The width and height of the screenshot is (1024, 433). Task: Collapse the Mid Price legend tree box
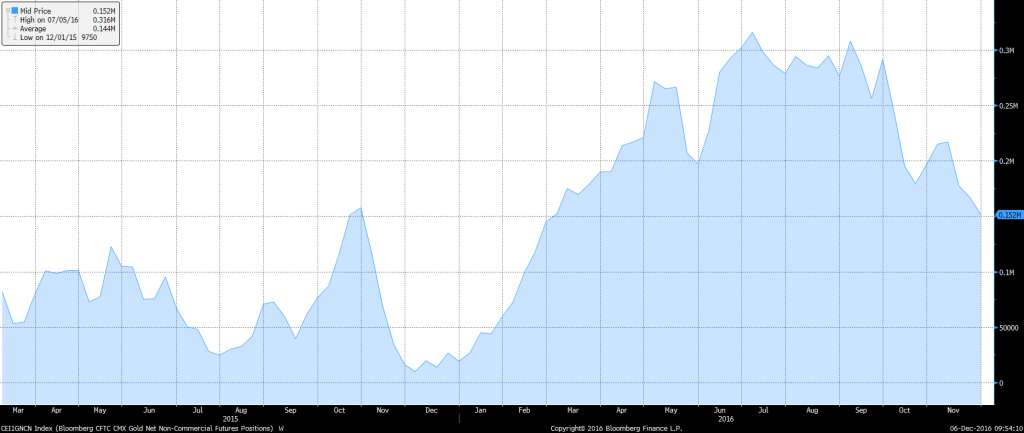[8, 10]
